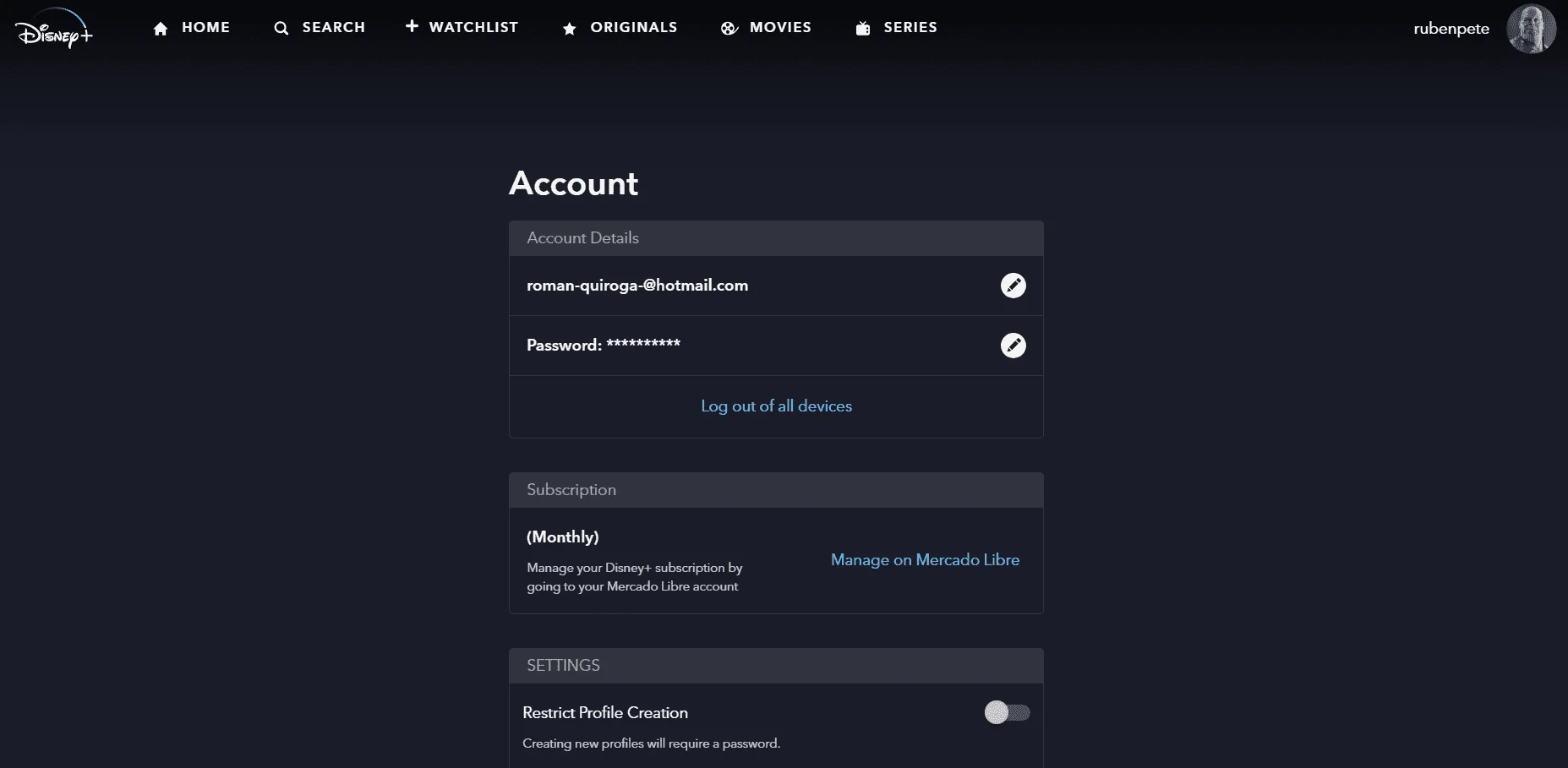Click the Search magnifier icon
The height and width of the screenshot is (768, 1568).
tap(281, 29)
